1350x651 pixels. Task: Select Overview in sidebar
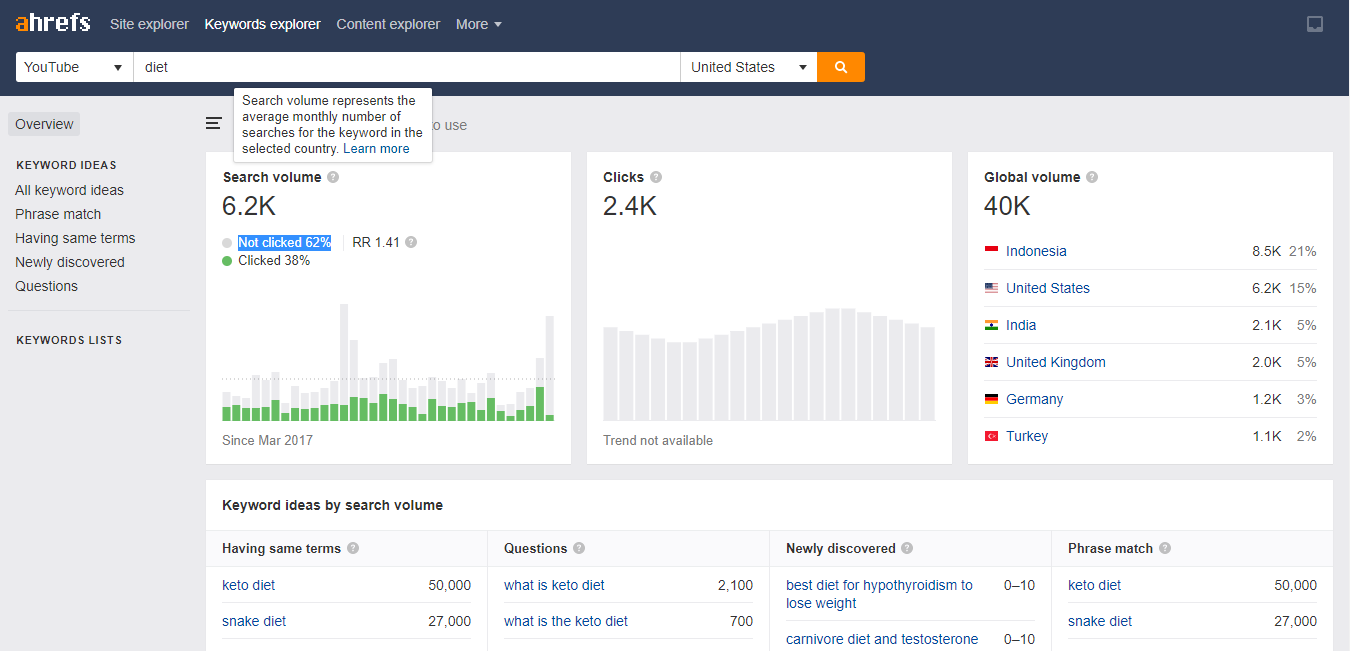click(44, 124)
